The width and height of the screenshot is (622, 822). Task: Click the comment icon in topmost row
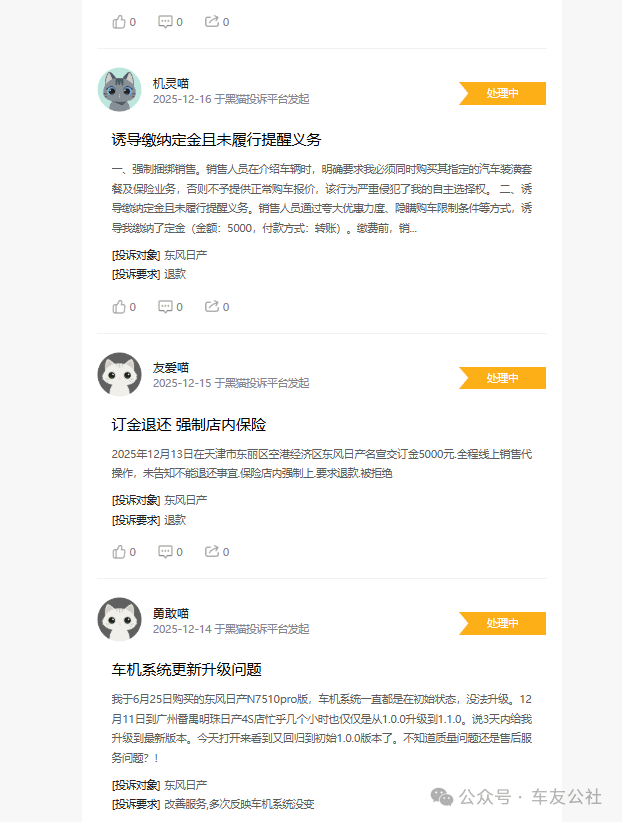point(165,21)
